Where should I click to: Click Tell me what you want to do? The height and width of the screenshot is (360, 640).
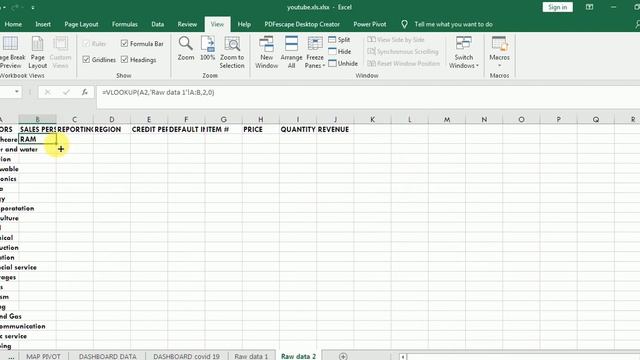click(453, 24)
